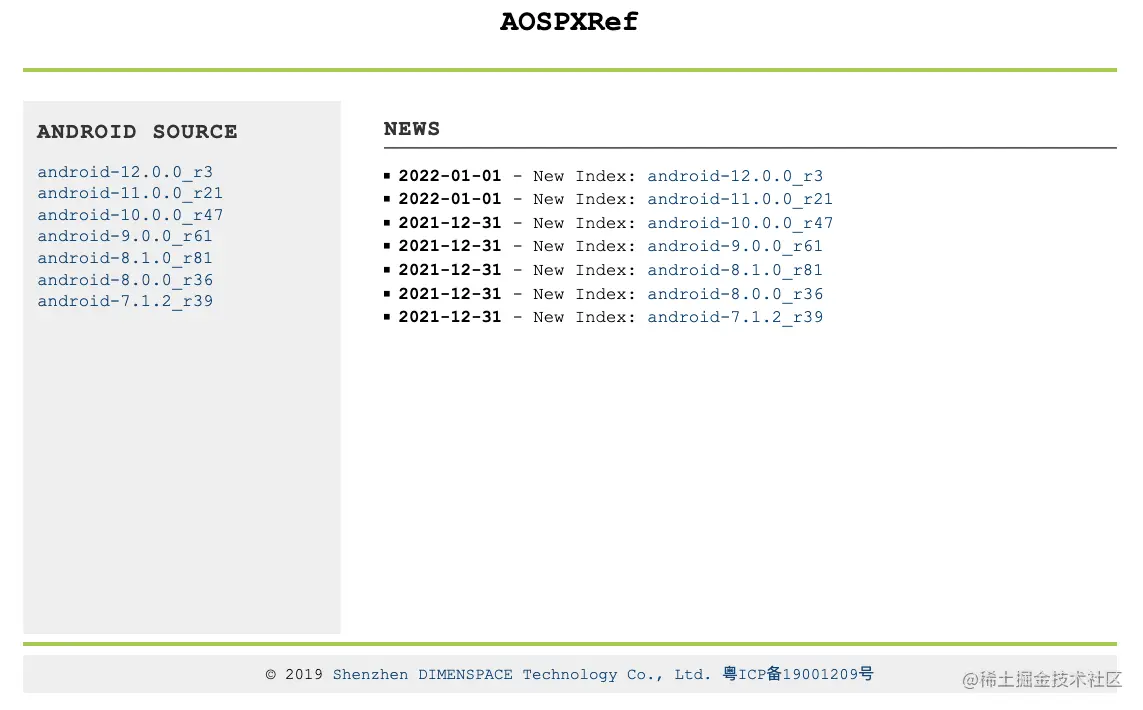The image size is (1143, 710).
Task: Open android-9.0.0_r61 in Android Source sidebar
Action: [x=125, y=236]
